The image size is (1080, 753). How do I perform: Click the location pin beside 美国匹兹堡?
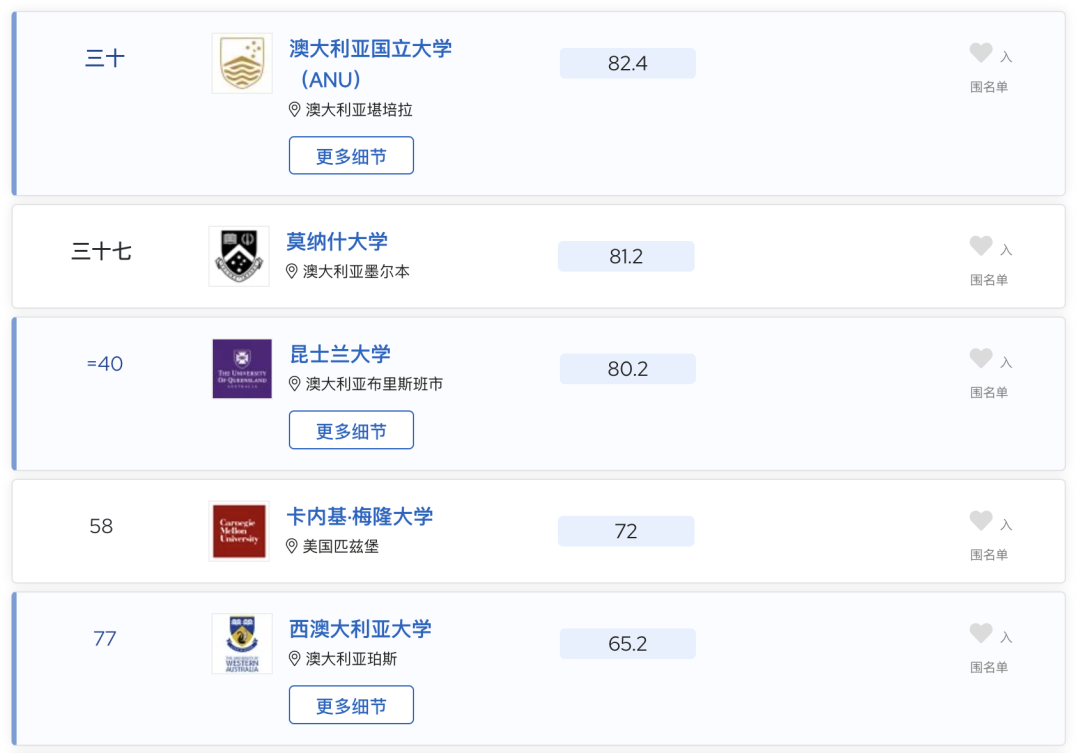point(291,546)
